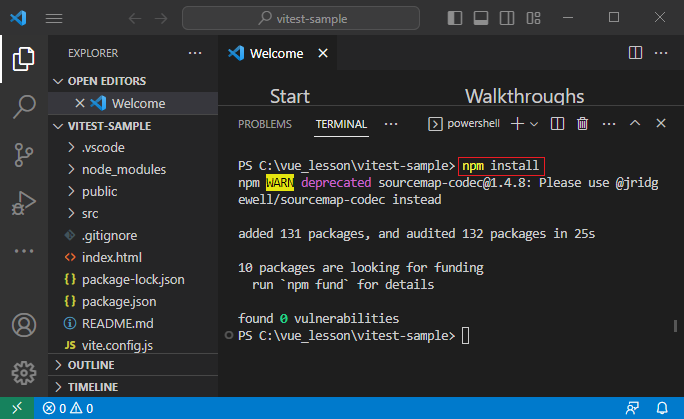
Task: Click the Start heading on Welcome page
Action: [x=290, y=96]
